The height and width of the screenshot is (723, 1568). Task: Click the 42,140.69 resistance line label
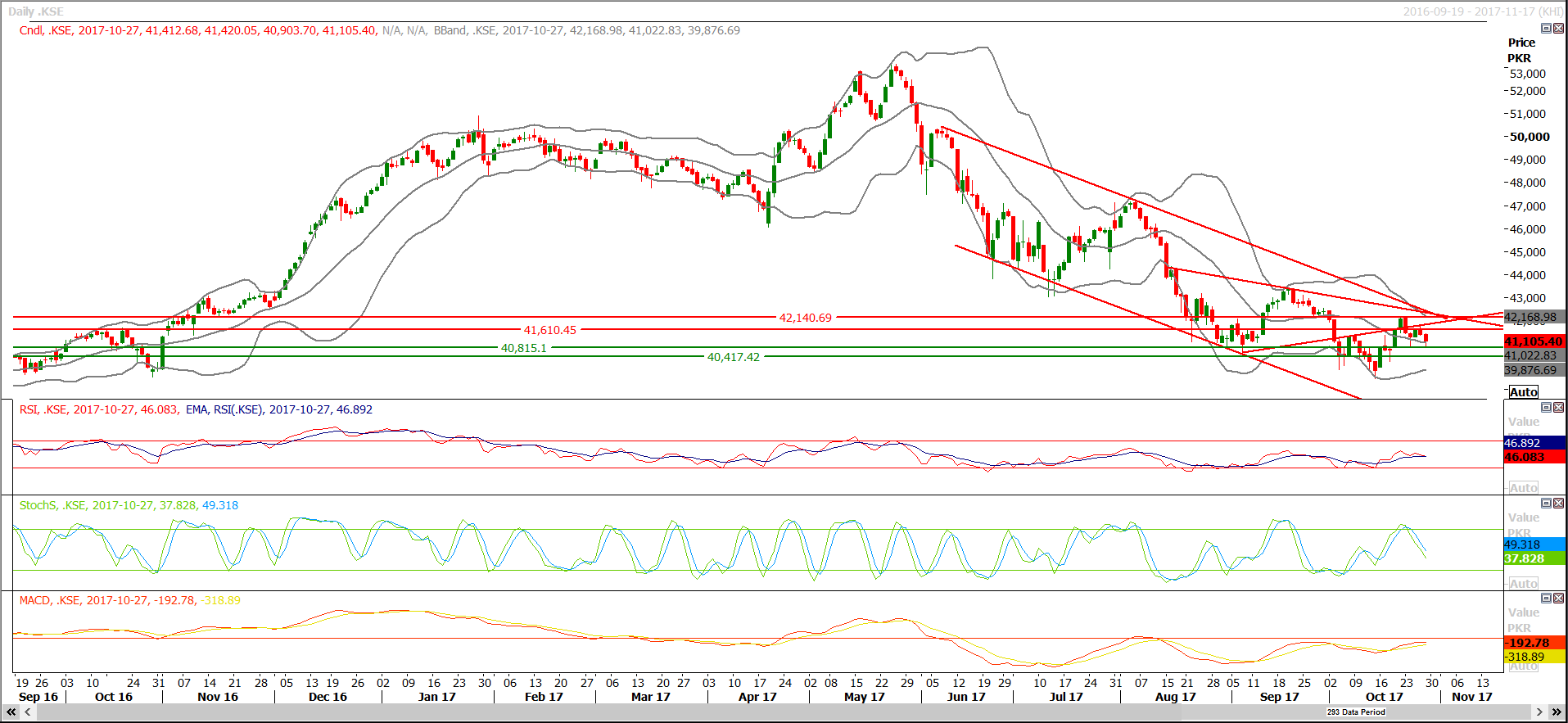tap(805, 318)
